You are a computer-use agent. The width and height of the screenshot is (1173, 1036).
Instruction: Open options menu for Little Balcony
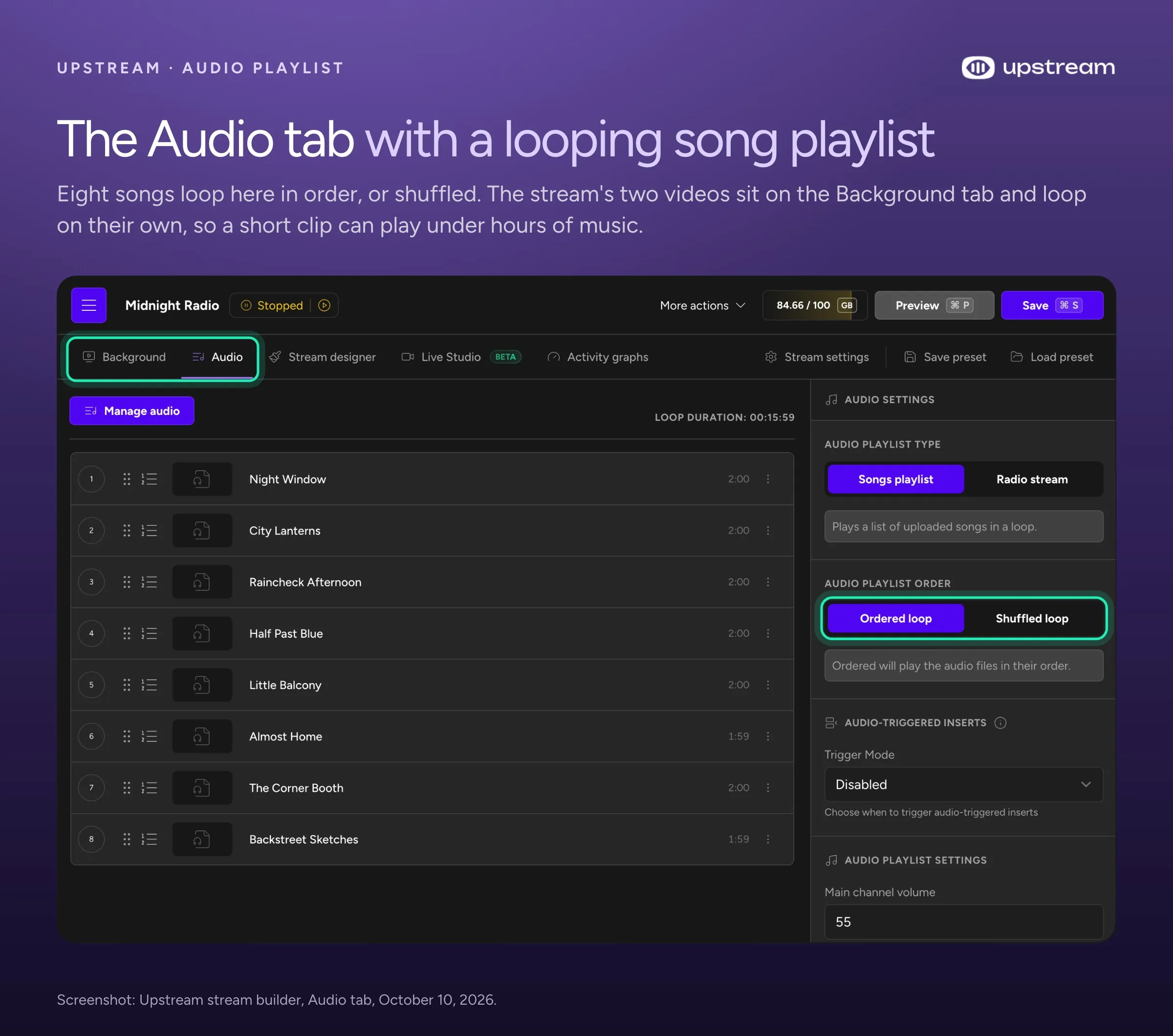pos(768,685)
